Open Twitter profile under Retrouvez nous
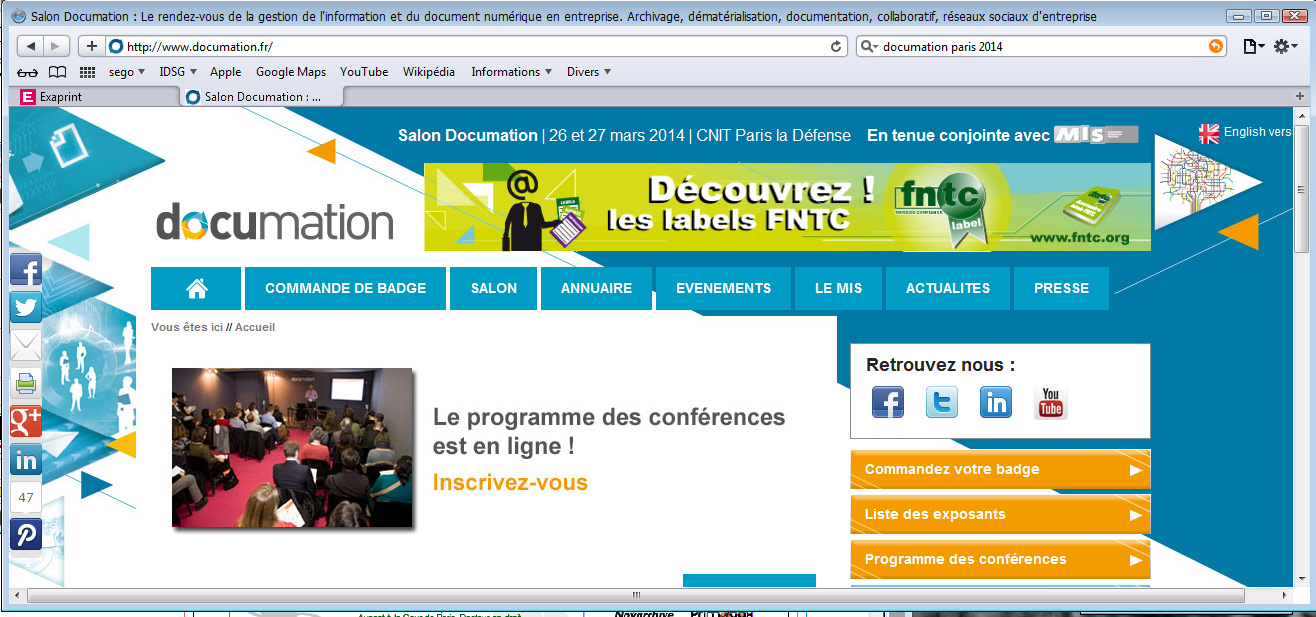Viewport: 1316px width, 617px height. [x=942, y=402]
